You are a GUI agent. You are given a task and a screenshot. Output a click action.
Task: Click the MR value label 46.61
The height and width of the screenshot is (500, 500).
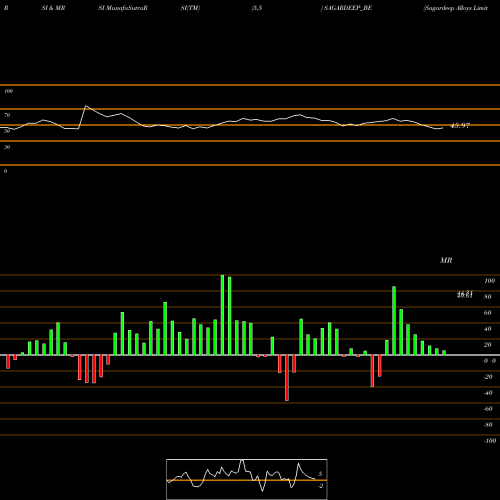[x=465, y=295]
